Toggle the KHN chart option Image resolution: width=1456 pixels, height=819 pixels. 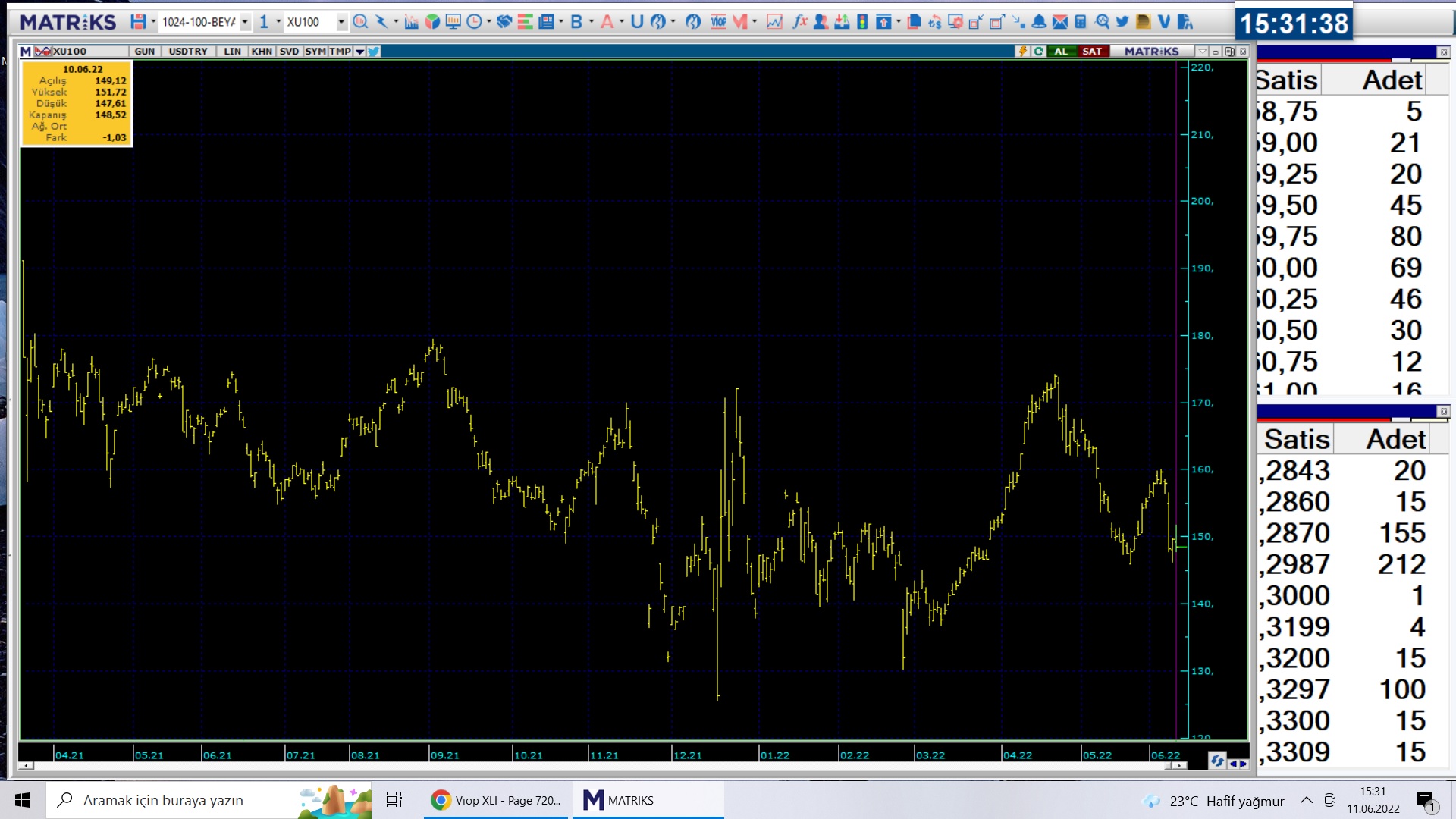[x=262, y=52]
